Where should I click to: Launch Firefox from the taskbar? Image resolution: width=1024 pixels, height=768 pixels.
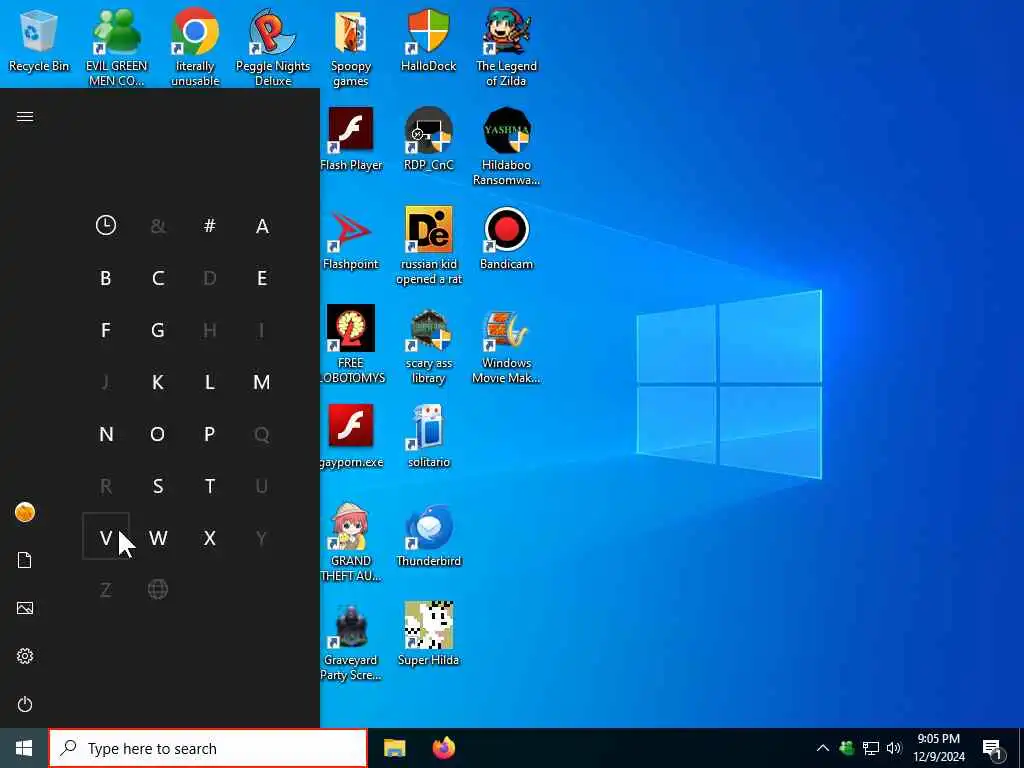click(x=444, y=748)
